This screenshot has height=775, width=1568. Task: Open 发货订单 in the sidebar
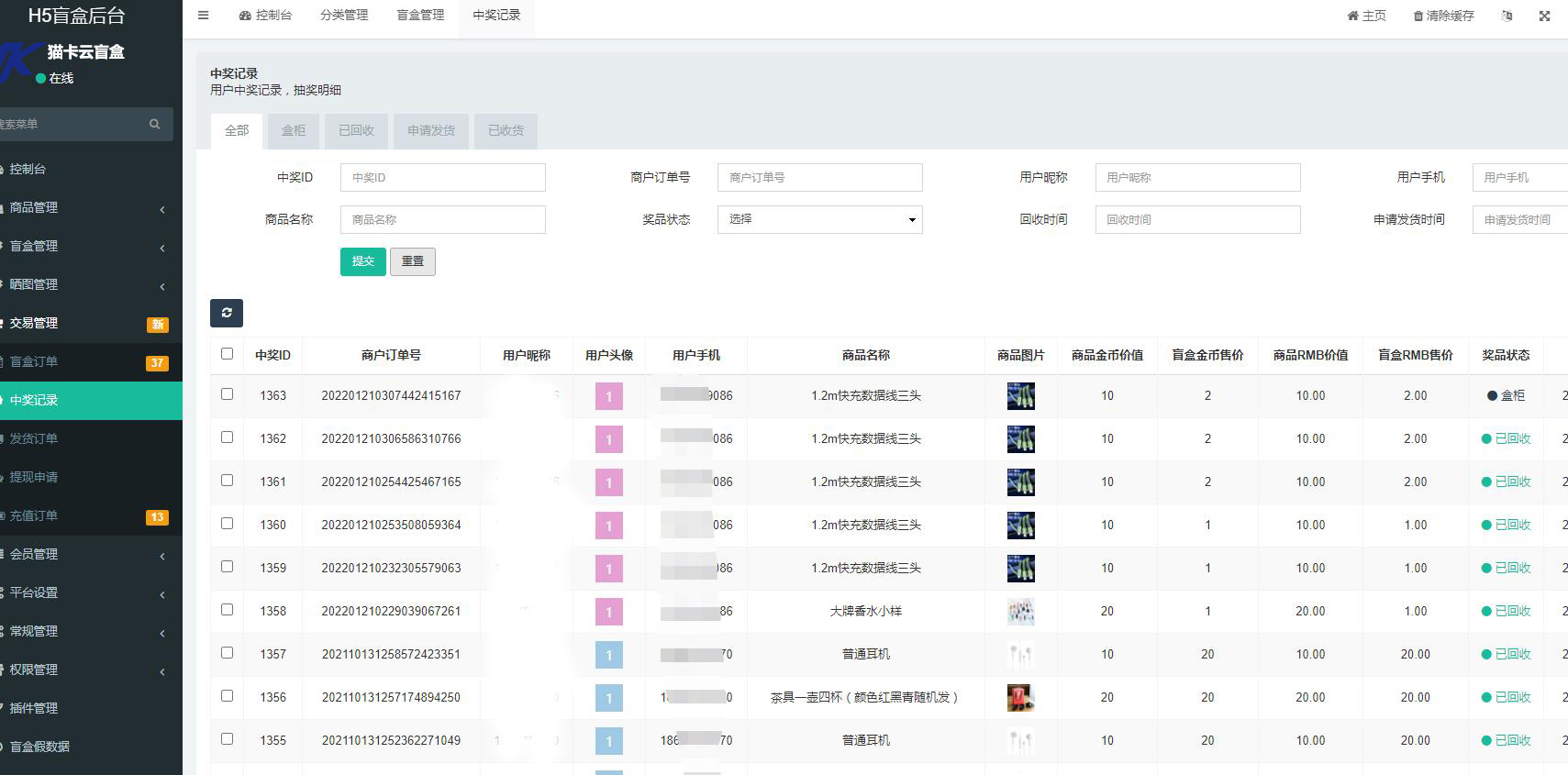pos(91,439)
